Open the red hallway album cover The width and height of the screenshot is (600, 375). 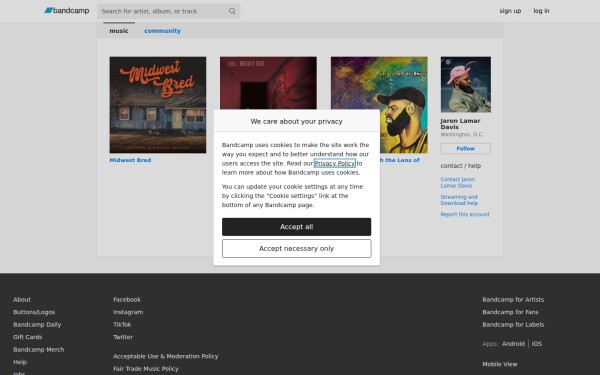(268, 83)
